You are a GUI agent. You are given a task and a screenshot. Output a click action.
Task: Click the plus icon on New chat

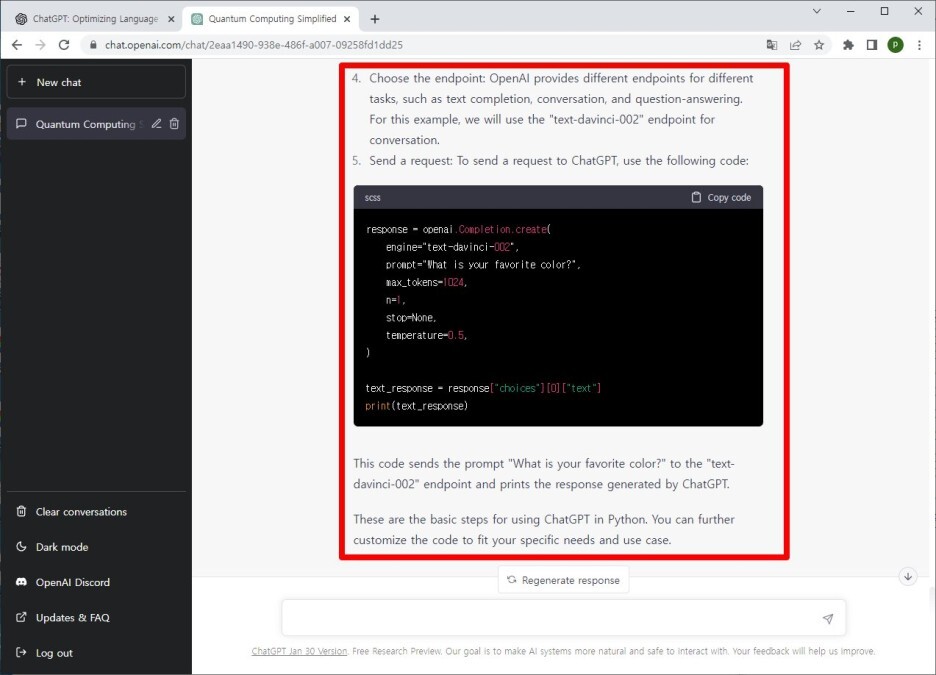tap(22, 82)
